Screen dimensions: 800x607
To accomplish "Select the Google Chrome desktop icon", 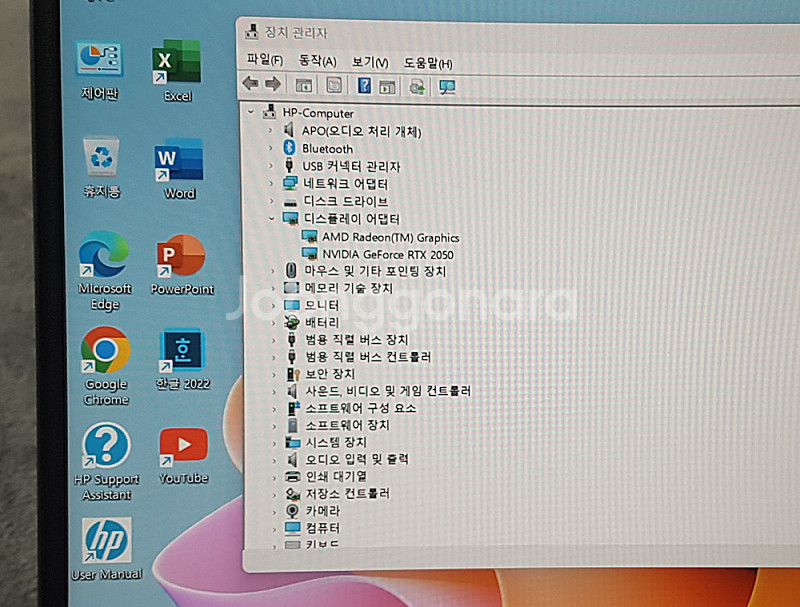I will pyautogui.click(x=106, y=366).
